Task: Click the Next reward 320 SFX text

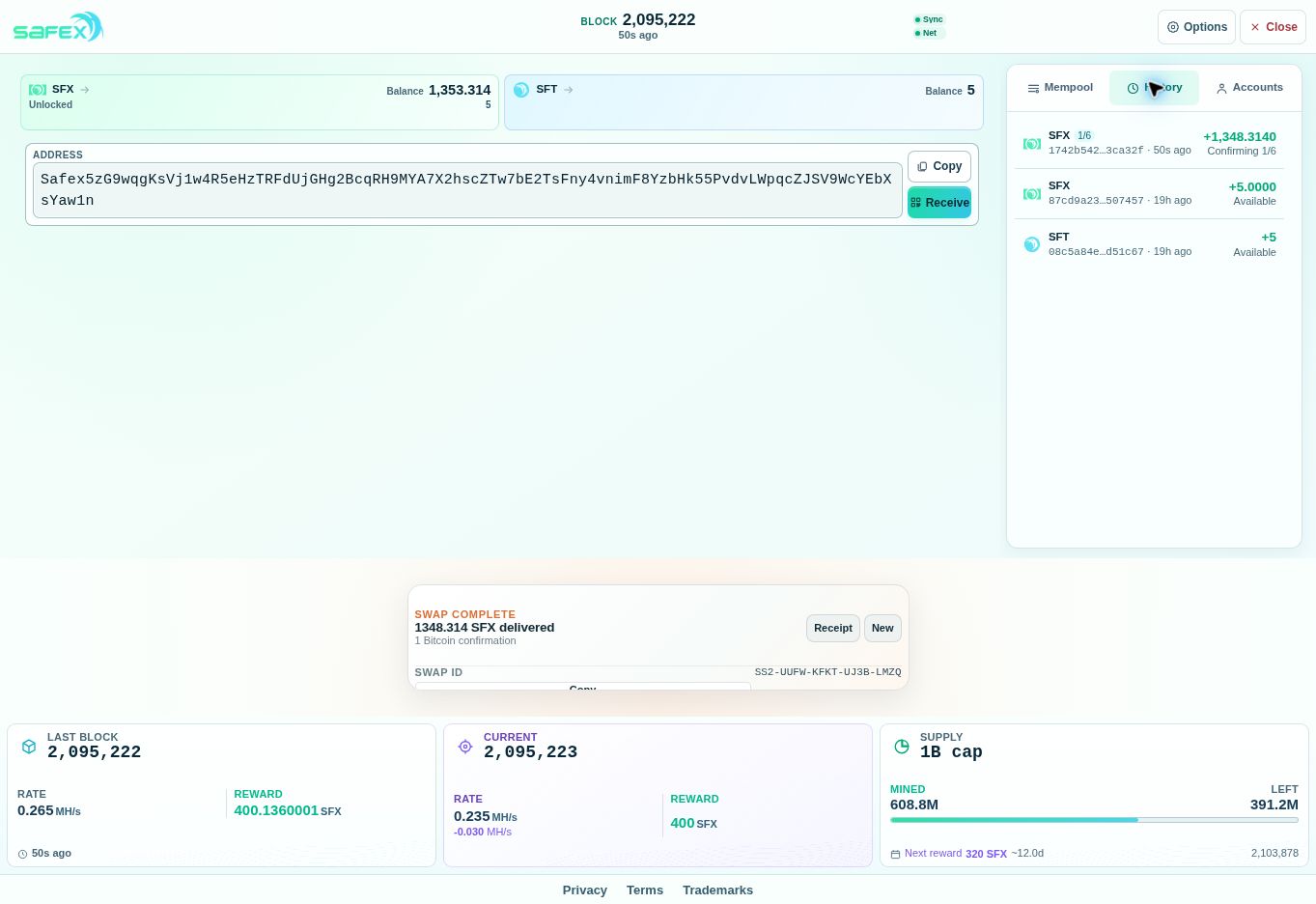Action: pyautogui.click(x=956, y=854)
